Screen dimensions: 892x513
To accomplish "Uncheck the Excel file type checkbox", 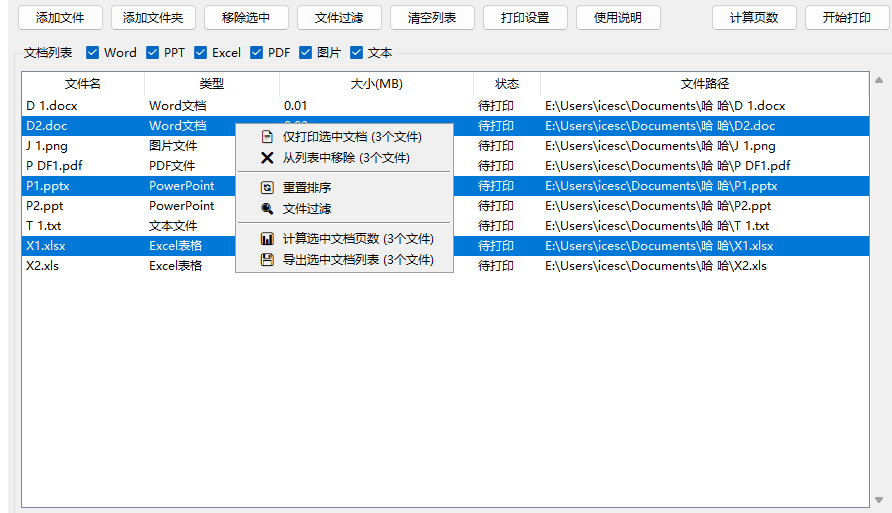I will click(x=200, y=52).
